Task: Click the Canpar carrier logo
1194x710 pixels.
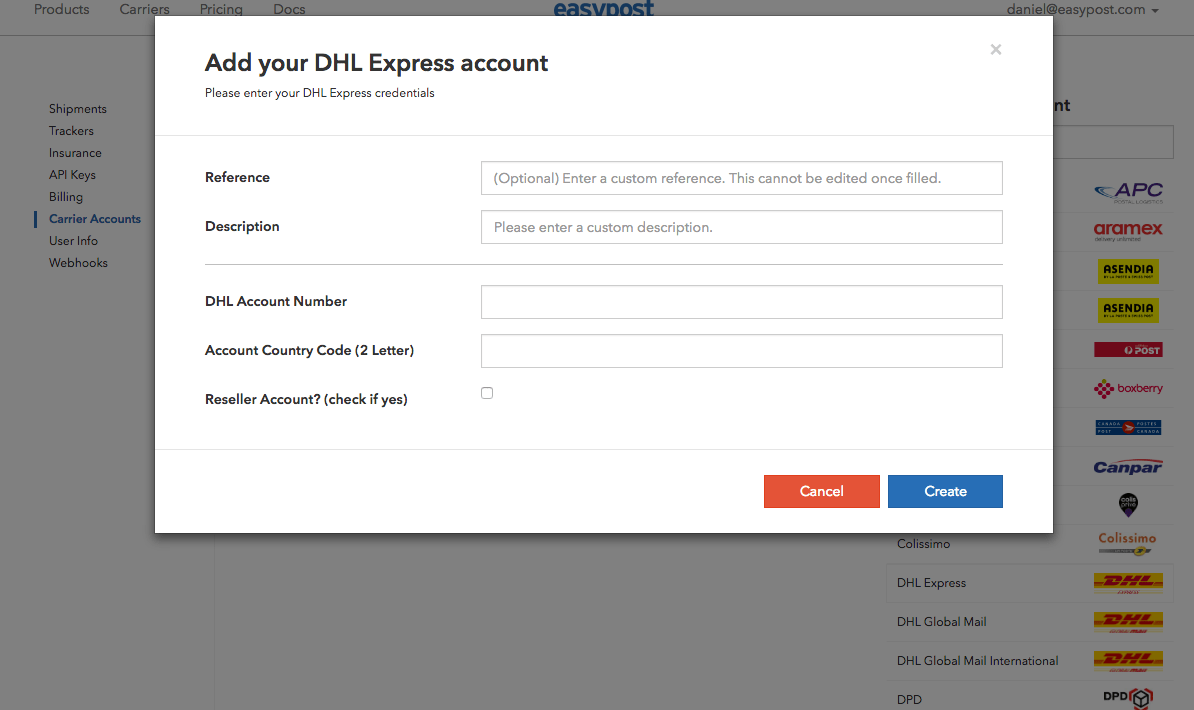Action: 1129,467
